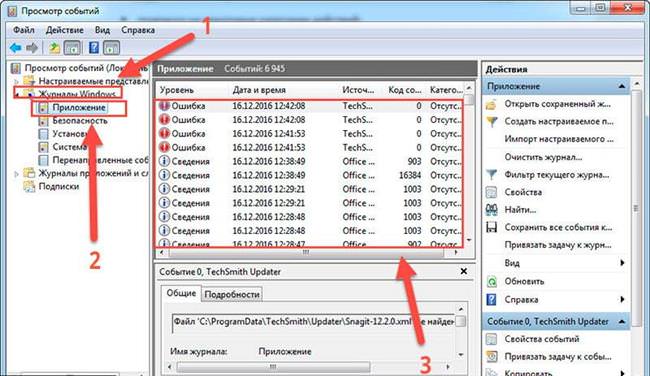Open the Справка menu in menu bar
The image size is (650, 376).
tap(138, 30)
